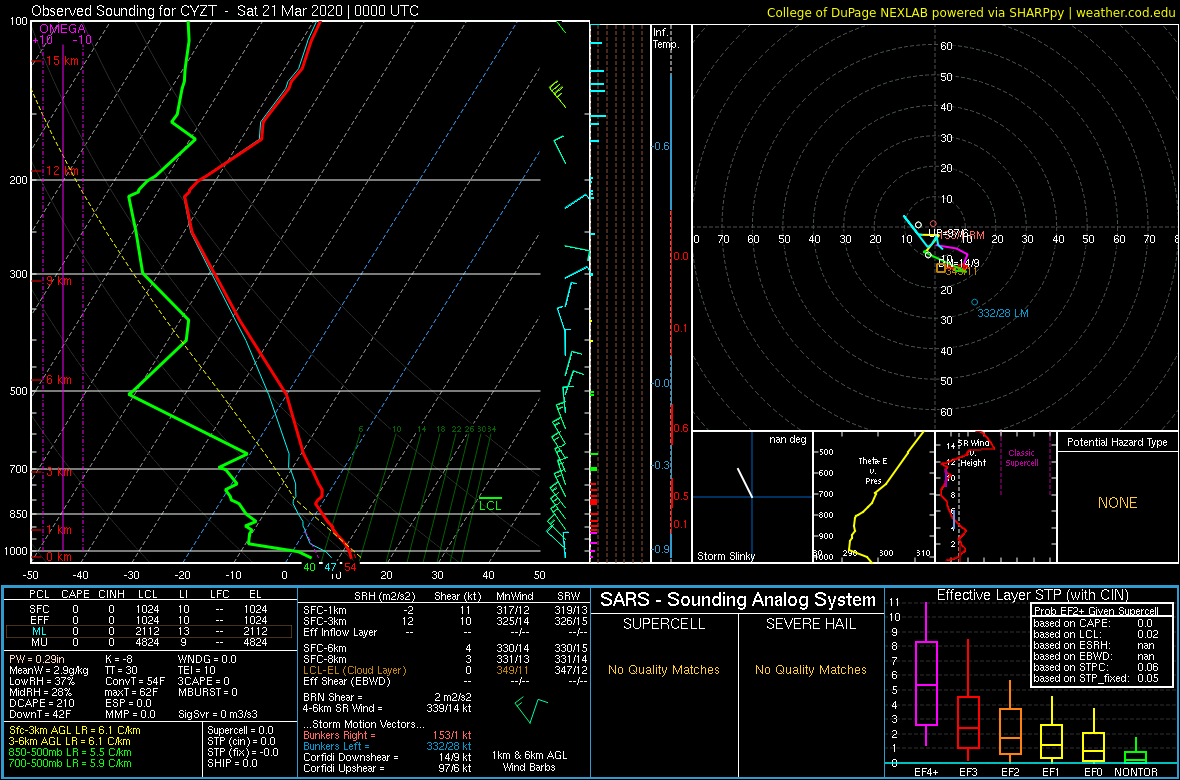
Task: Select the 850-500mb LR lapse rate
Action: point(69,751)
